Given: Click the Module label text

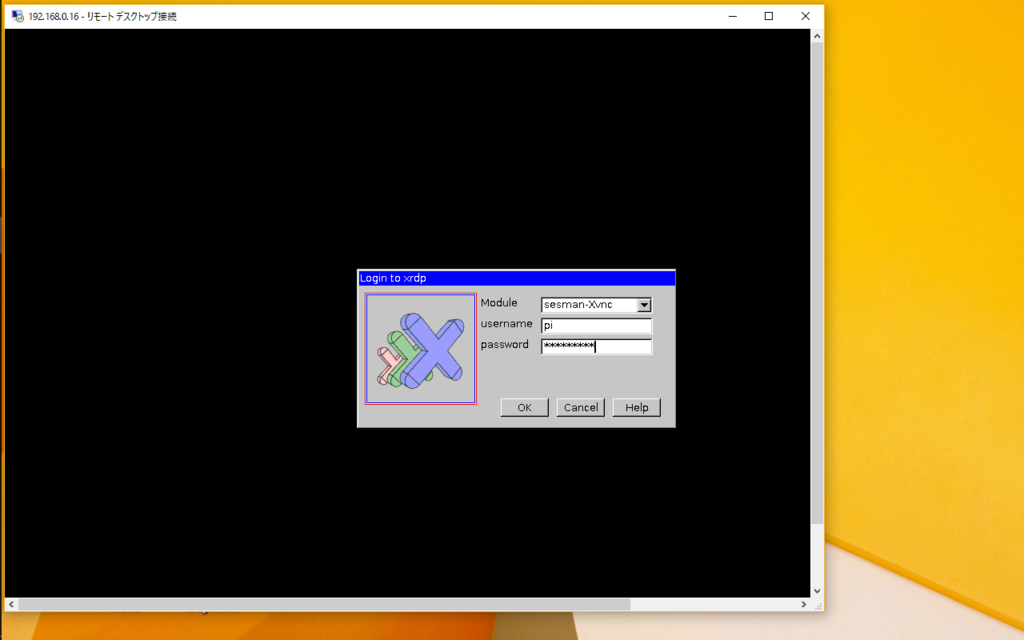Looking at the screenshot, I should [x=499, y=303].
